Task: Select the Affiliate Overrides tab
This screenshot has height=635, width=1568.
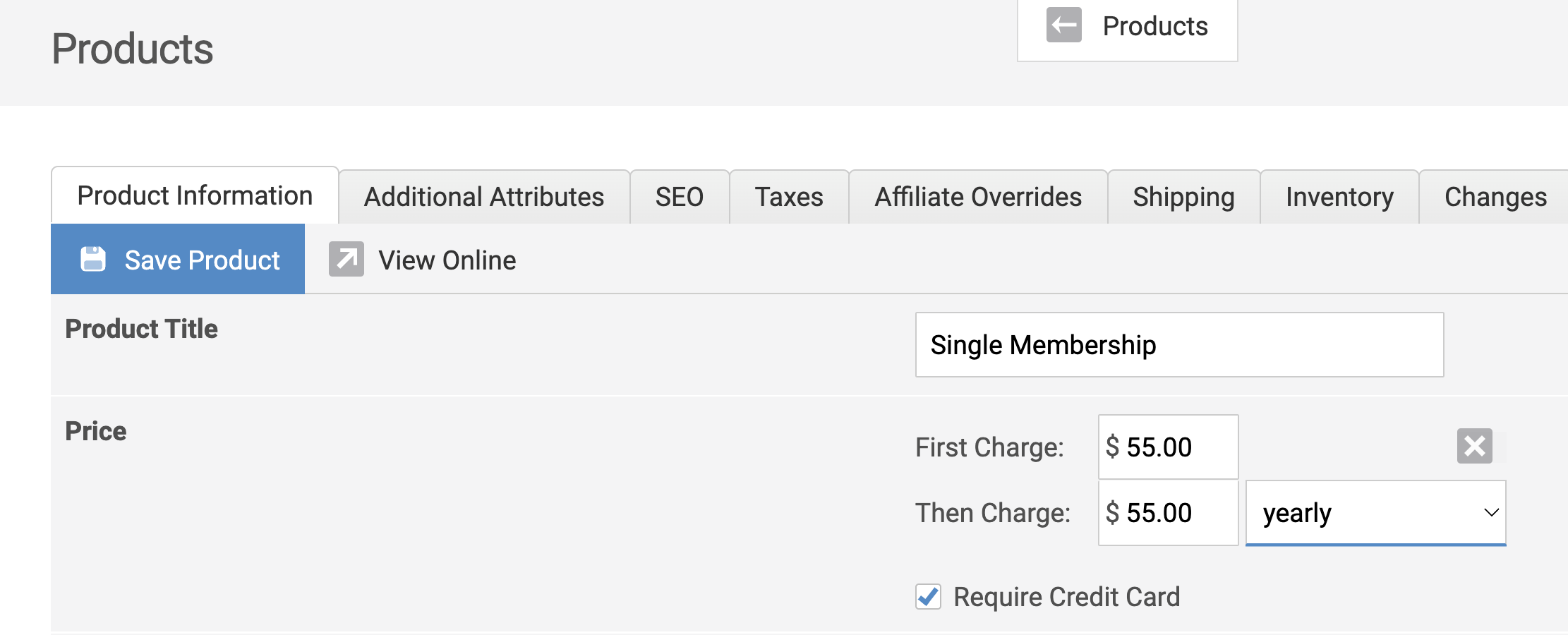Action: [x=978, y=197]
